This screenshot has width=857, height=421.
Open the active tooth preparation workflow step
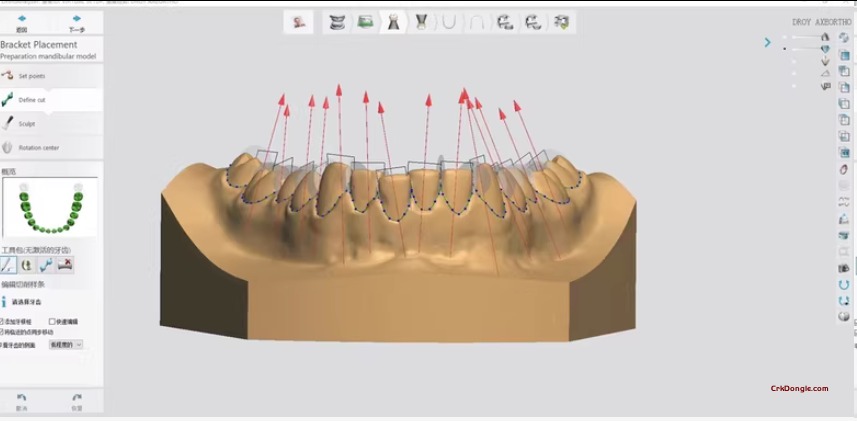392,22
